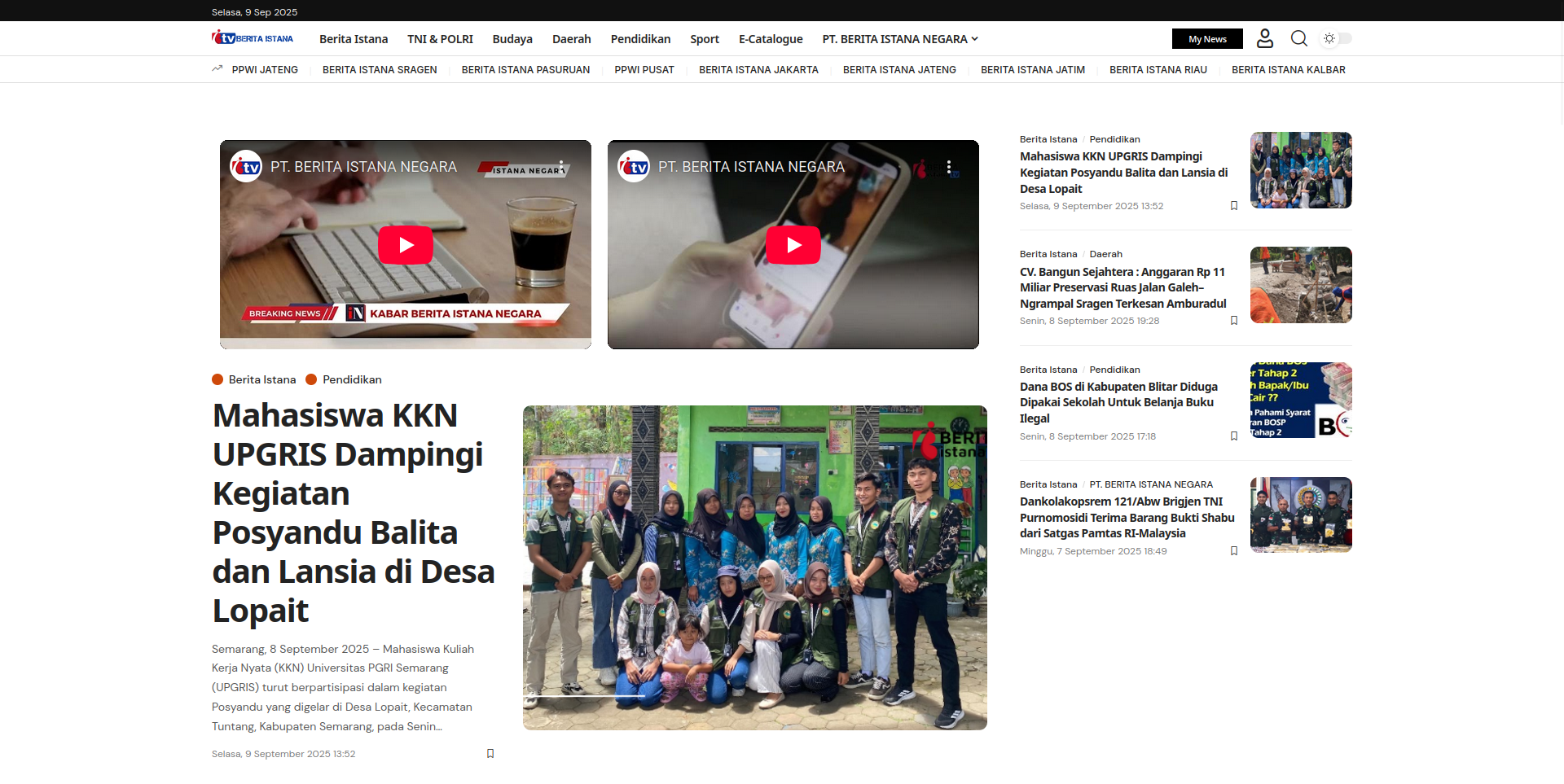Click channel avatar on first YouTube video
The image size is (1564, 784).
[x=246, y=166]
